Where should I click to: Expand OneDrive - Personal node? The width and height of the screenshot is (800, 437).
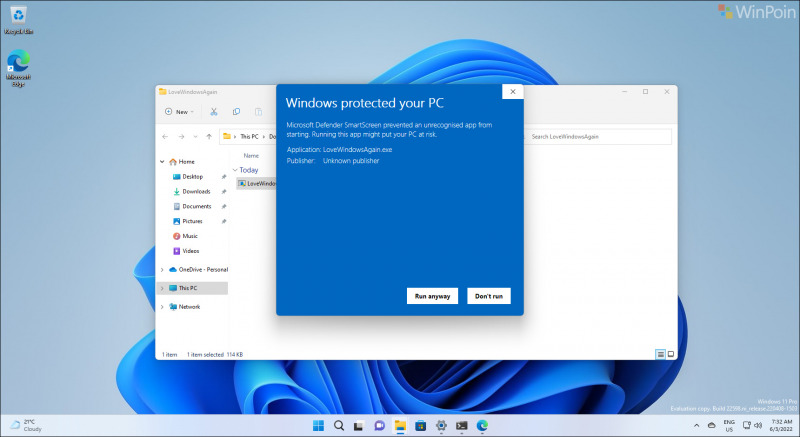click(x=162, y=269)
